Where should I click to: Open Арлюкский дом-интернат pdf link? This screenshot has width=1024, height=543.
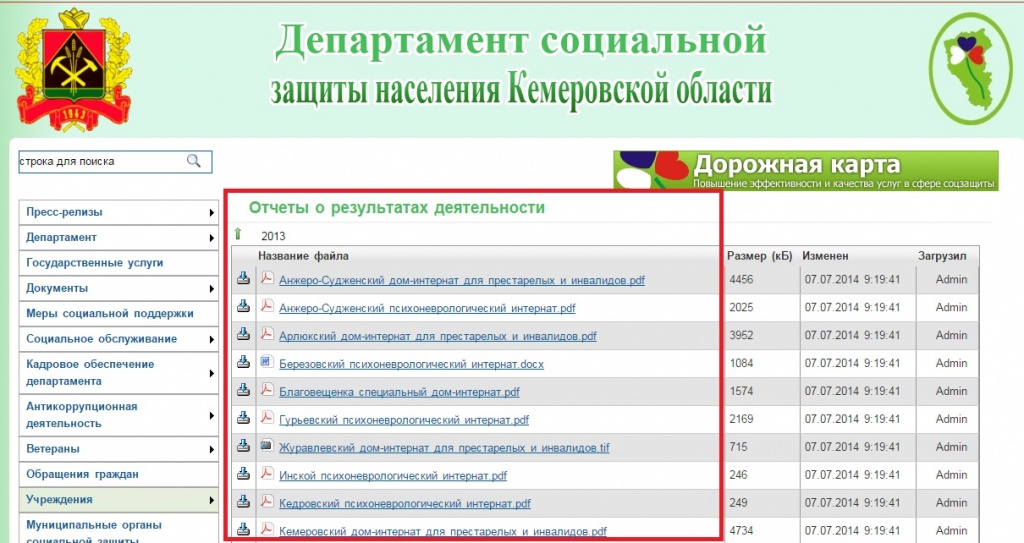click(438, 337)
